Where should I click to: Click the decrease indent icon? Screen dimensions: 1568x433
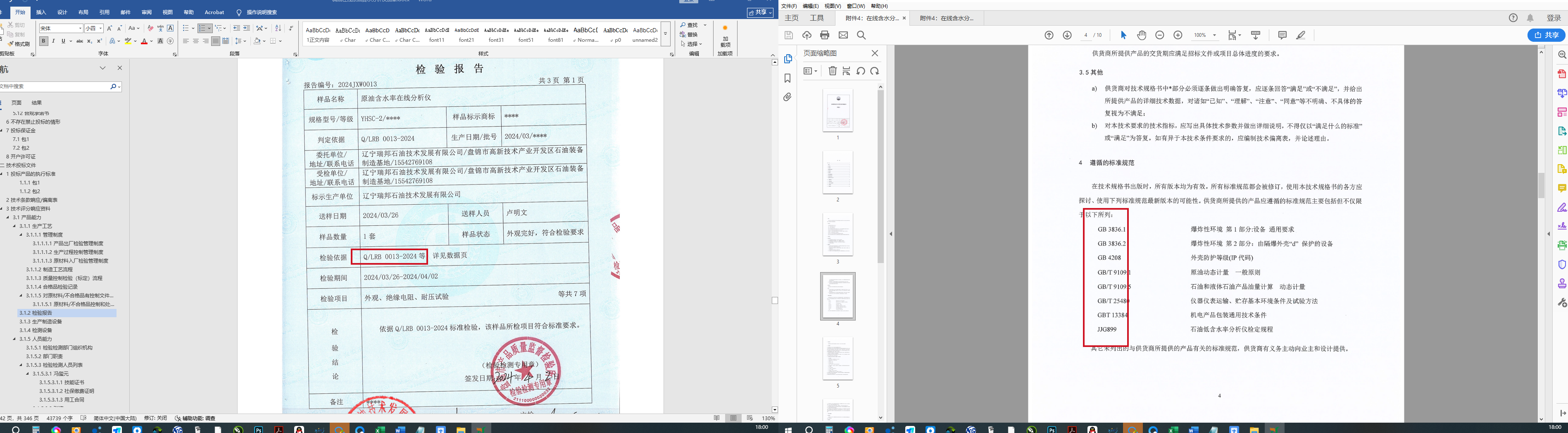coord(236,28)
